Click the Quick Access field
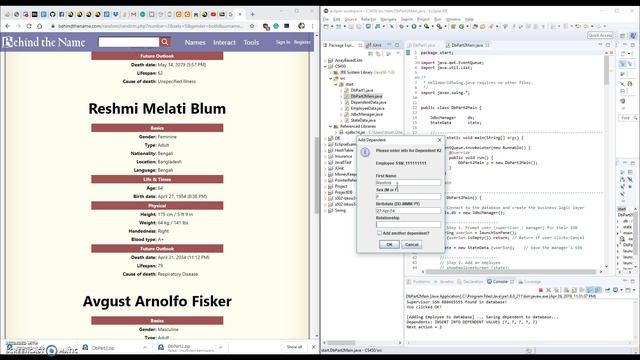This screenshot has height=360, width=640. 600,36
